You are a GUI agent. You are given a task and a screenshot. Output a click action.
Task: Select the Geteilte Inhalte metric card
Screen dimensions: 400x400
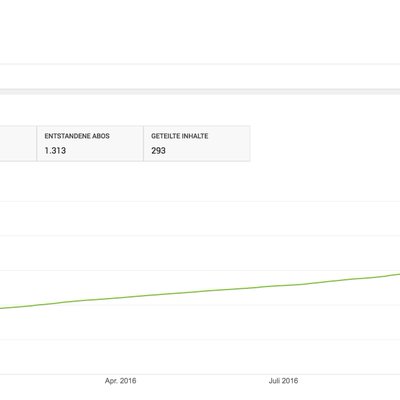(197, 143)
